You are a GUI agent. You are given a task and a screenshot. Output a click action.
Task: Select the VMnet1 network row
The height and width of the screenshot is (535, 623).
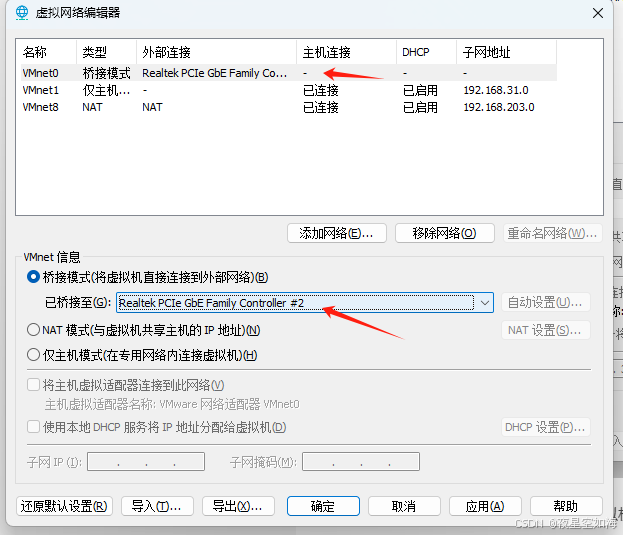(x=288, y=90)
